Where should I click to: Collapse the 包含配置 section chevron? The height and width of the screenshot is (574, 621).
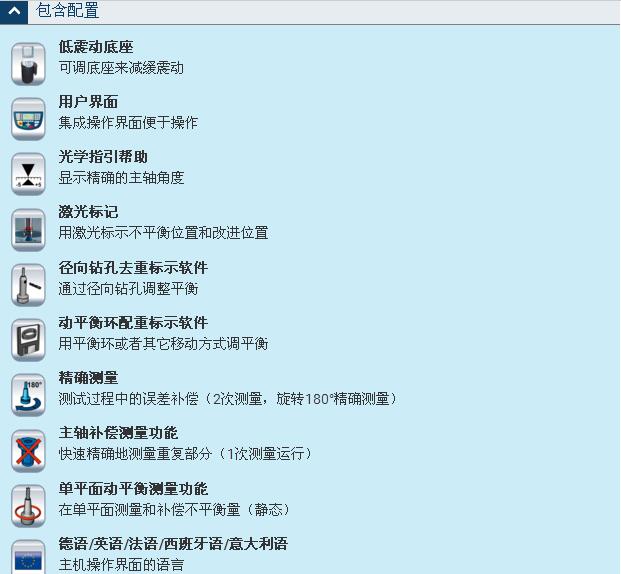[x=14, y=11]
